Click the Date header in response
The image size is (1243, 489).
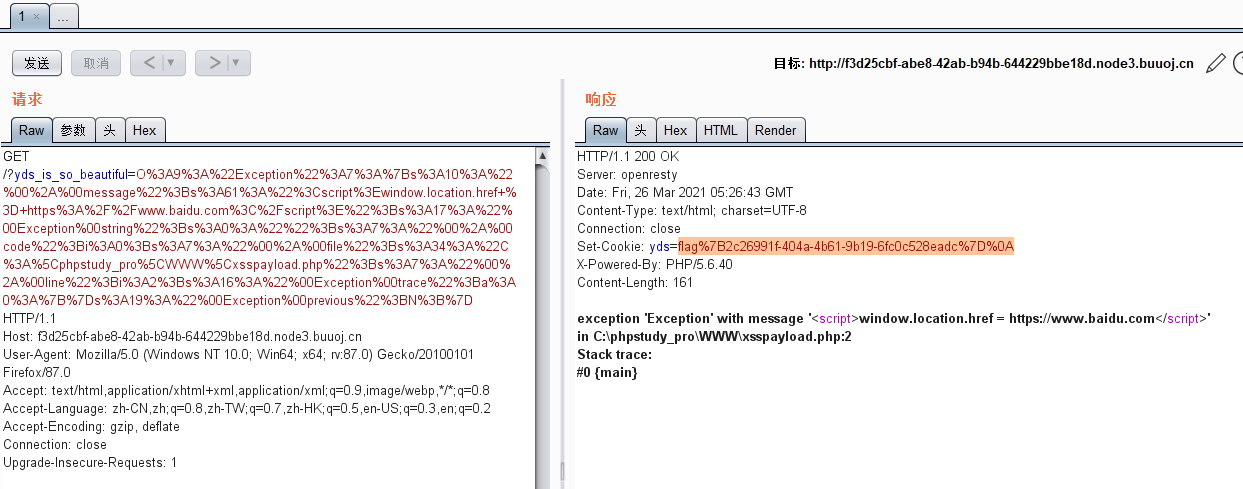point(685,192)
